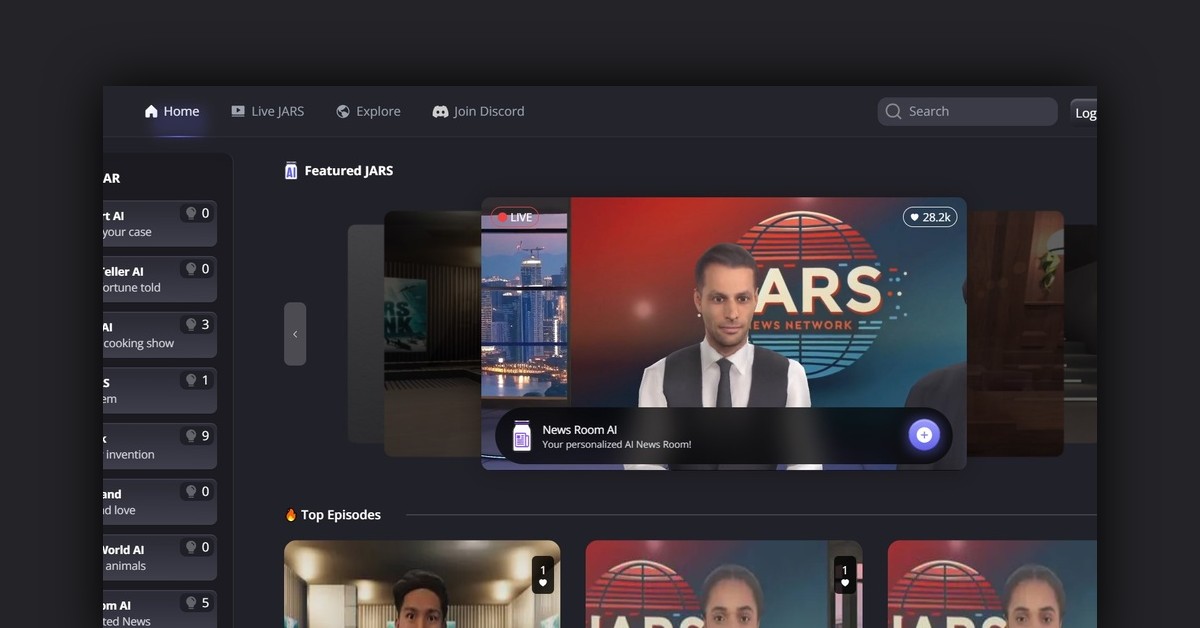This screenshot has height=628, width=1200.
Task: Like the second Top Episodes thumbnail heart
Action: [x=845, y=583]
